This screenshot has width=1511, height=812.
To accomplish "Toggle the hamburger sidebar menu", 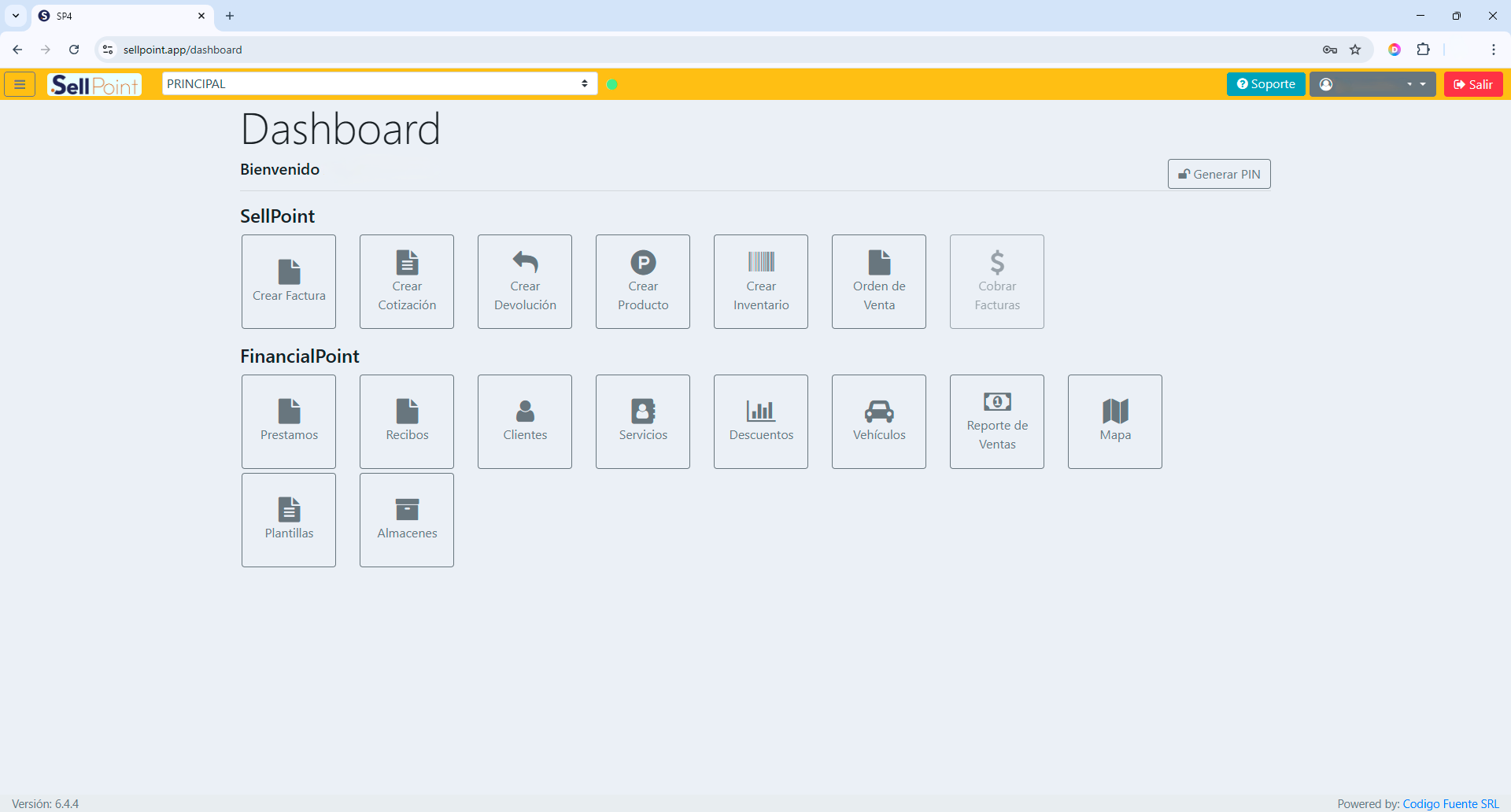I will pyautogui.click(x=20, y=84).
